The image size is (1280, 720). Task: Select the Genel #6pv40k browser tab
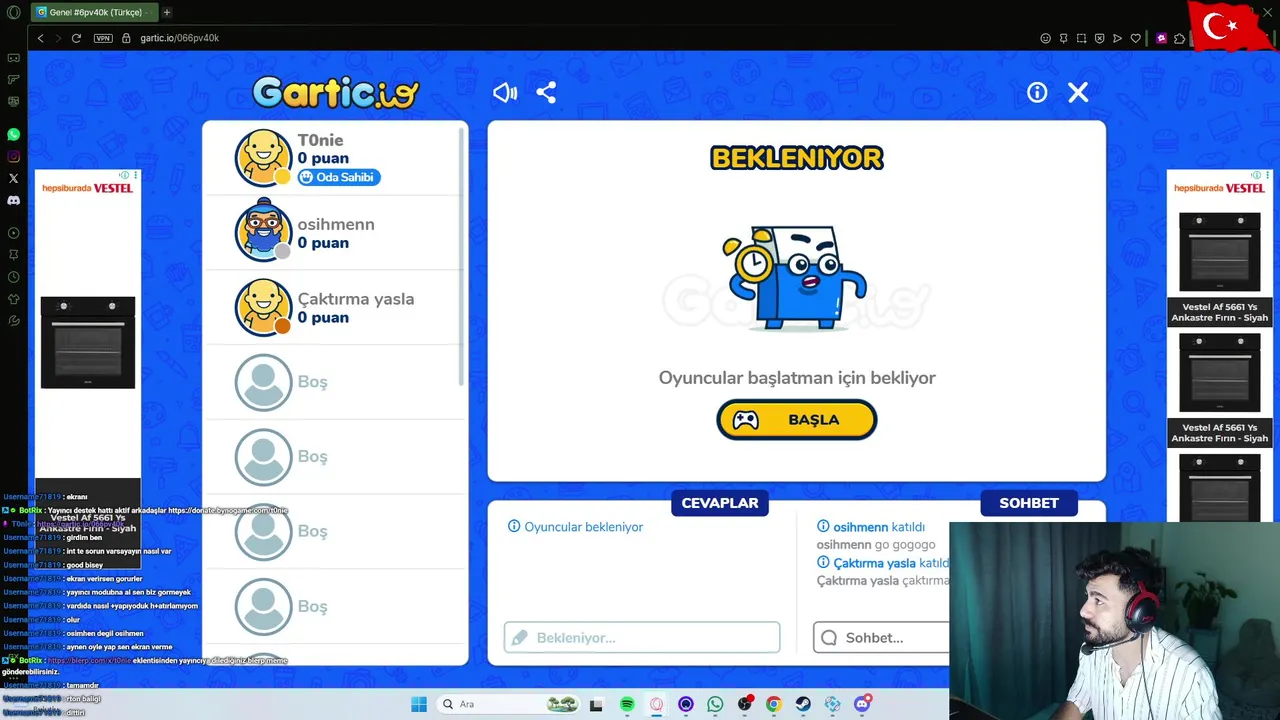coord(93,12)
